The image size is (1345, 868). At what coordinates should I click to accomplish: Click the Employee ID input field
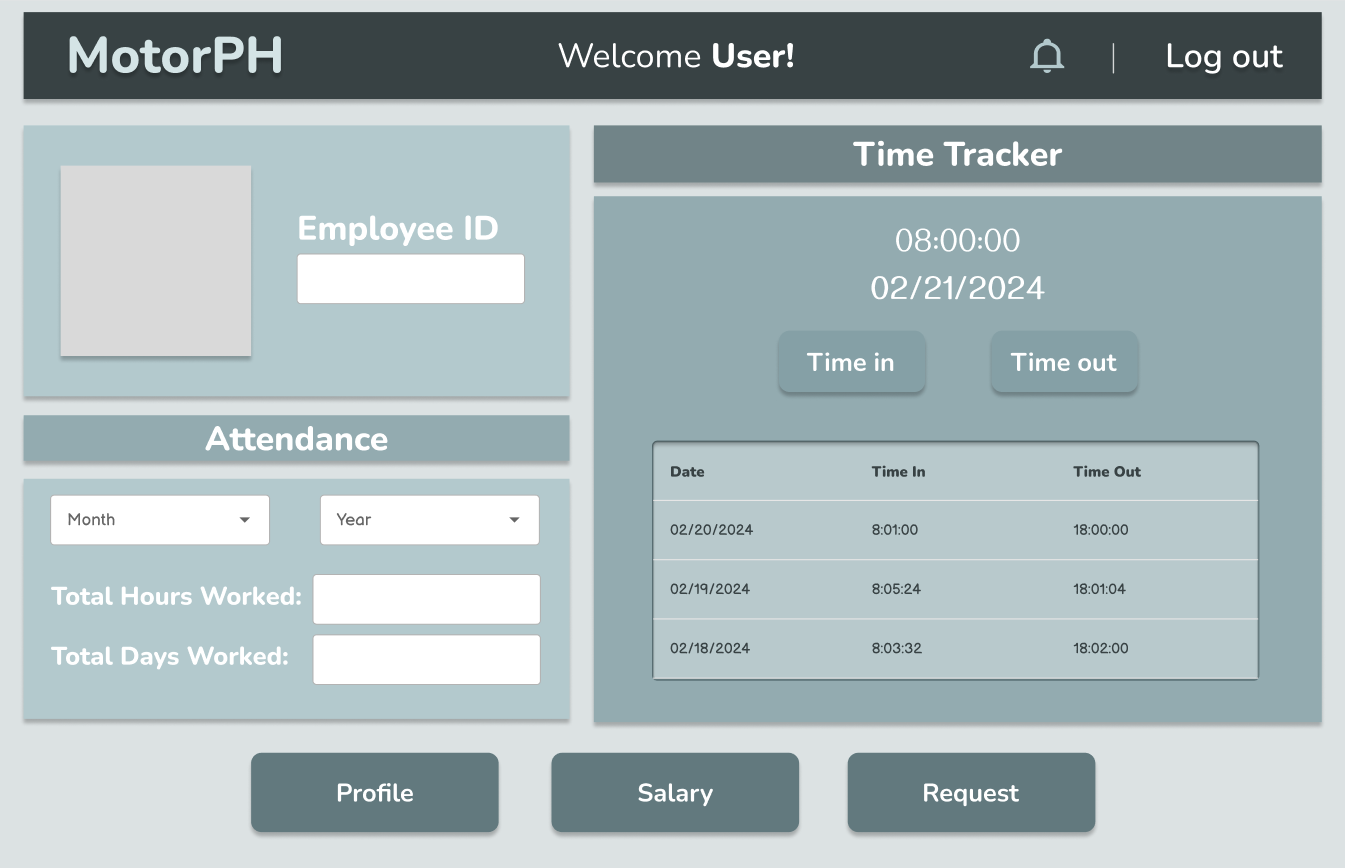point(410,278)
